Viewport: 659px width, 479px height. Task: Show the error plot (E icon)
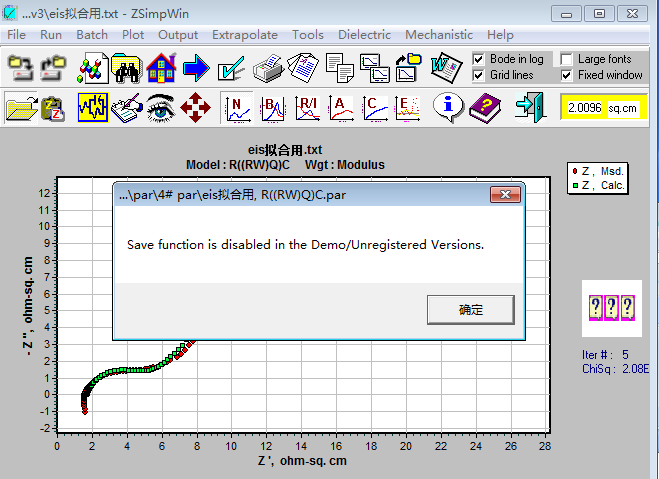tap(407, 108)
